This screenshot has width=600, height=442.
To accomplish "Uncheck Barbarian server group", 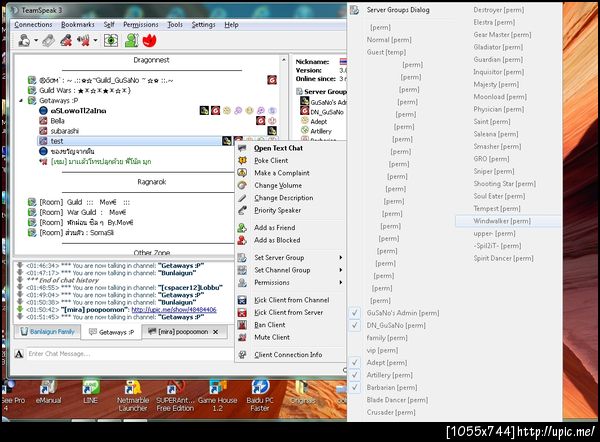I will (355, 387).
